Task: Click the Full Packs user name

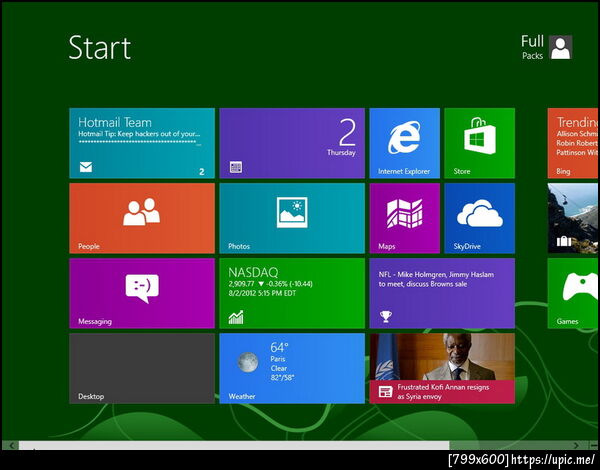Action: (x=532, y=47)
